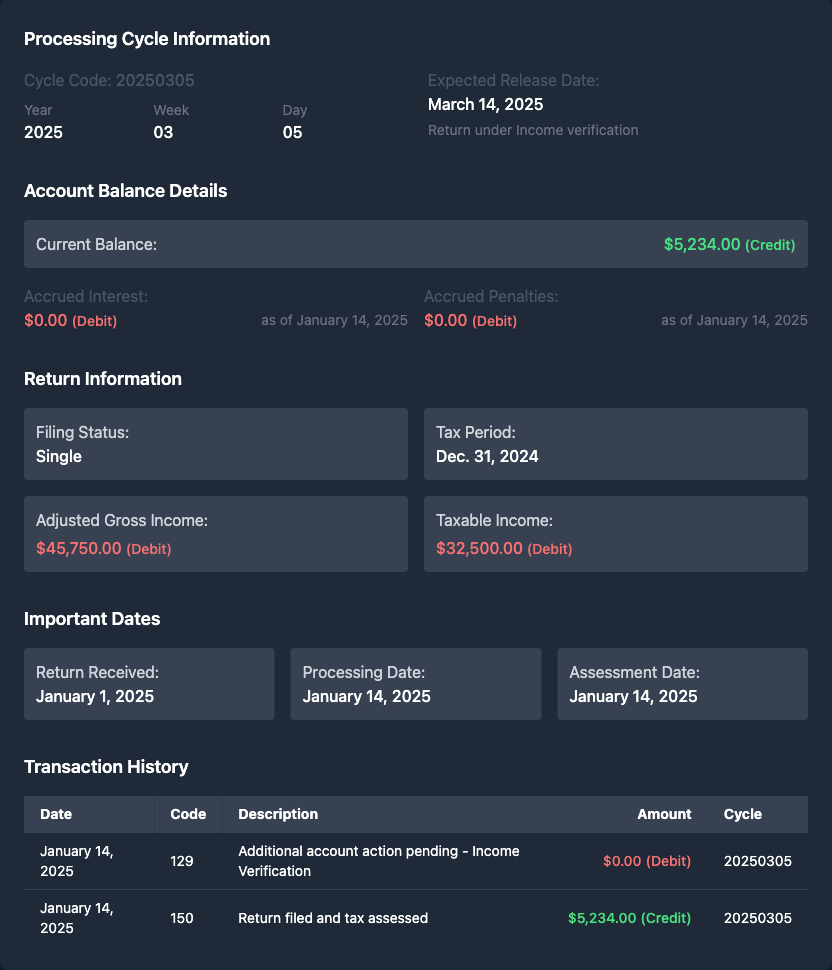
Task: Select the Adjusted Gross Income card
Action: click(x=215, y=534)
